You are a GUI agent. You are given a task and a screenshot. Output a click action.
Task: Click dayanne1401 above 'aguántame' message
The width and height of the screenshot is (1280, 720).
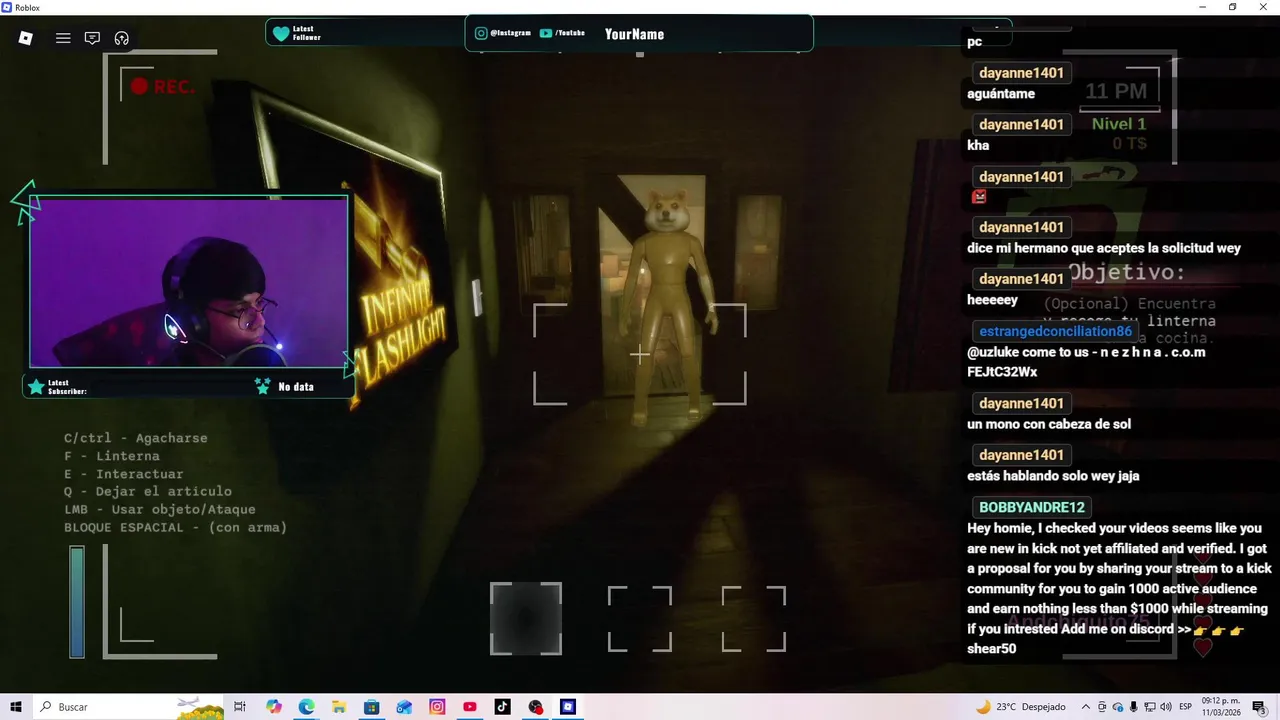click(x=1021, y=73)
